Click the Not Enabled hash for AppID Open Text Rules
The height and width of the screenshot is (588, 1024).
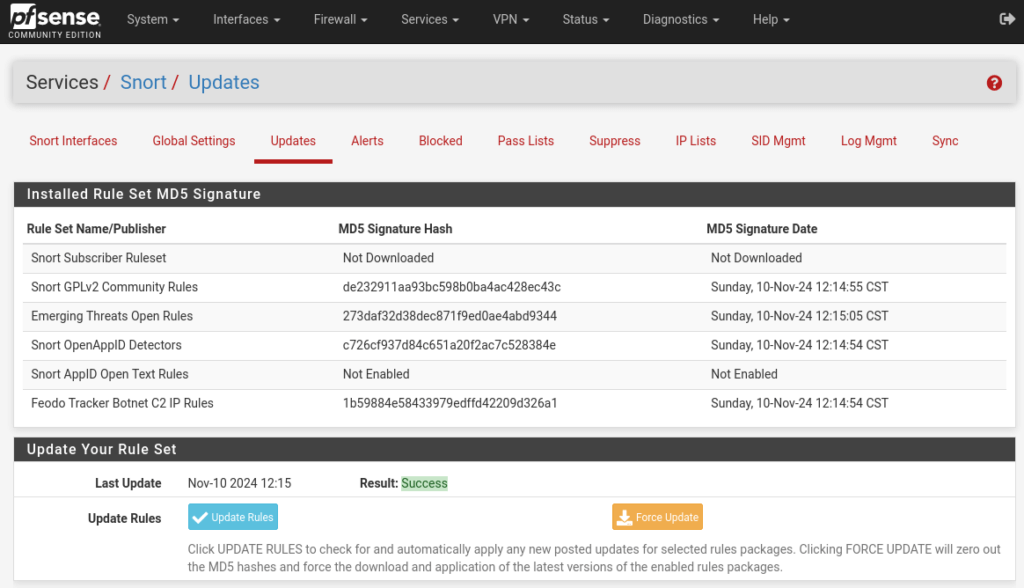pos(376,374)
